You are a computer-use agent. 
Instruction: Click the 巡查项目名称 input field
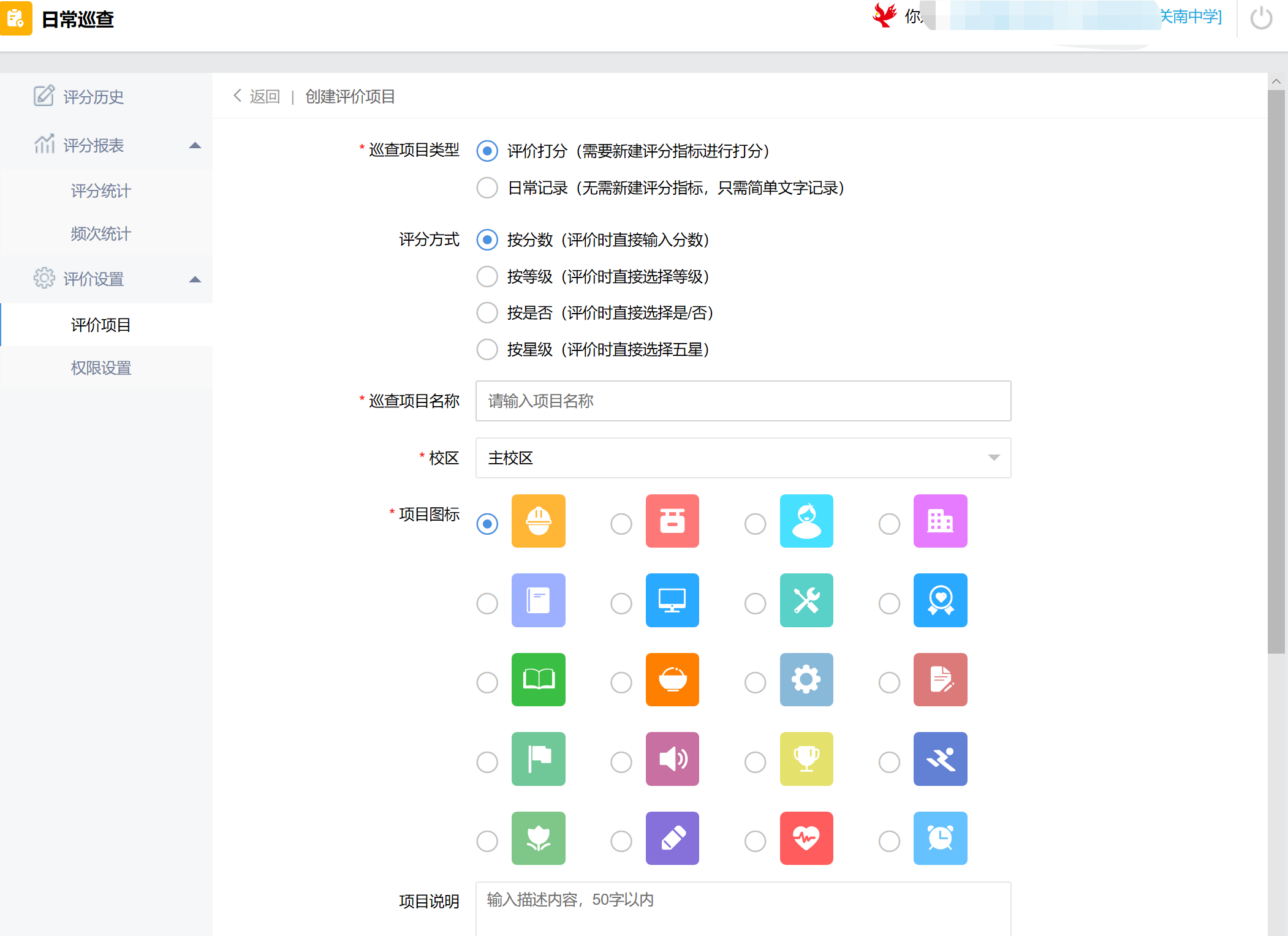pyautogui.click(x=743, y=401)
